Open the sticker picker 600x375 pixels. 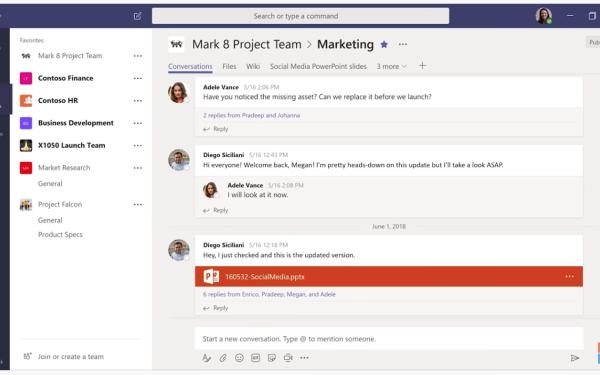[x=272, y=358]
